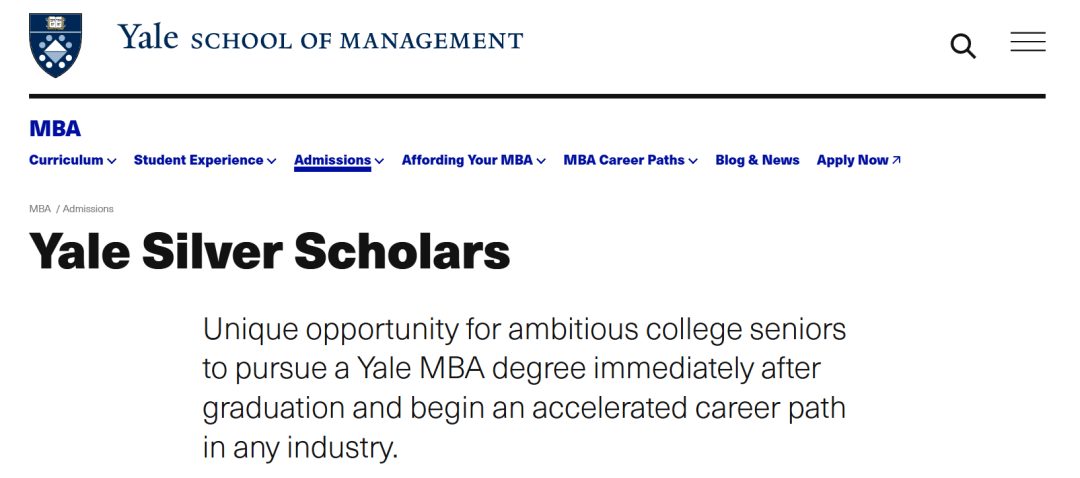Select the Curriculum menu label
The width and height of the screenshot is (1080, 478).
pos(66,160)
